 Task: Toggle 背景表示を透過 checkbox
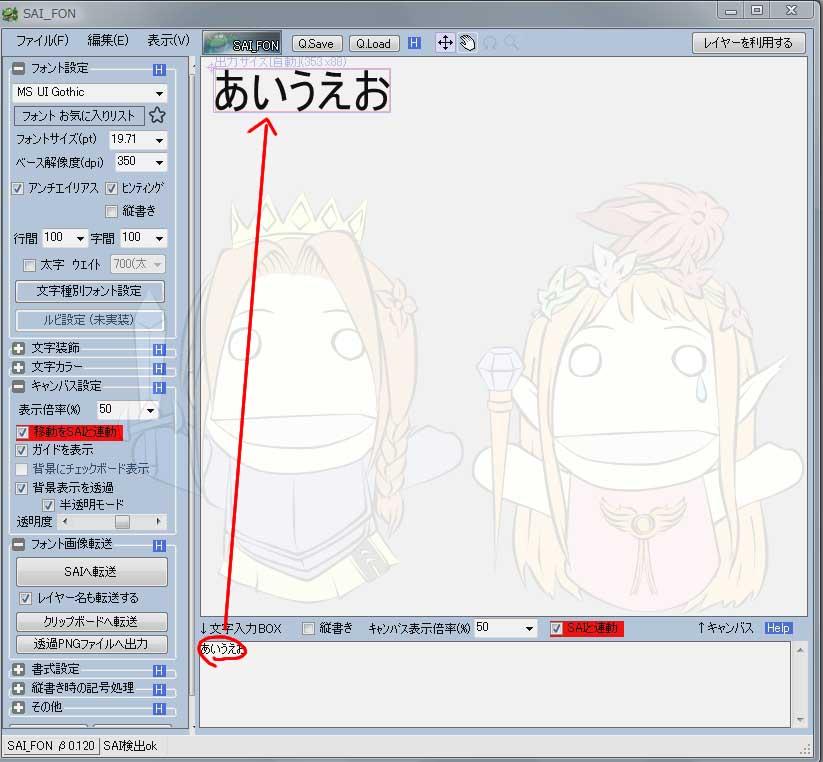[x=22, y=488]
